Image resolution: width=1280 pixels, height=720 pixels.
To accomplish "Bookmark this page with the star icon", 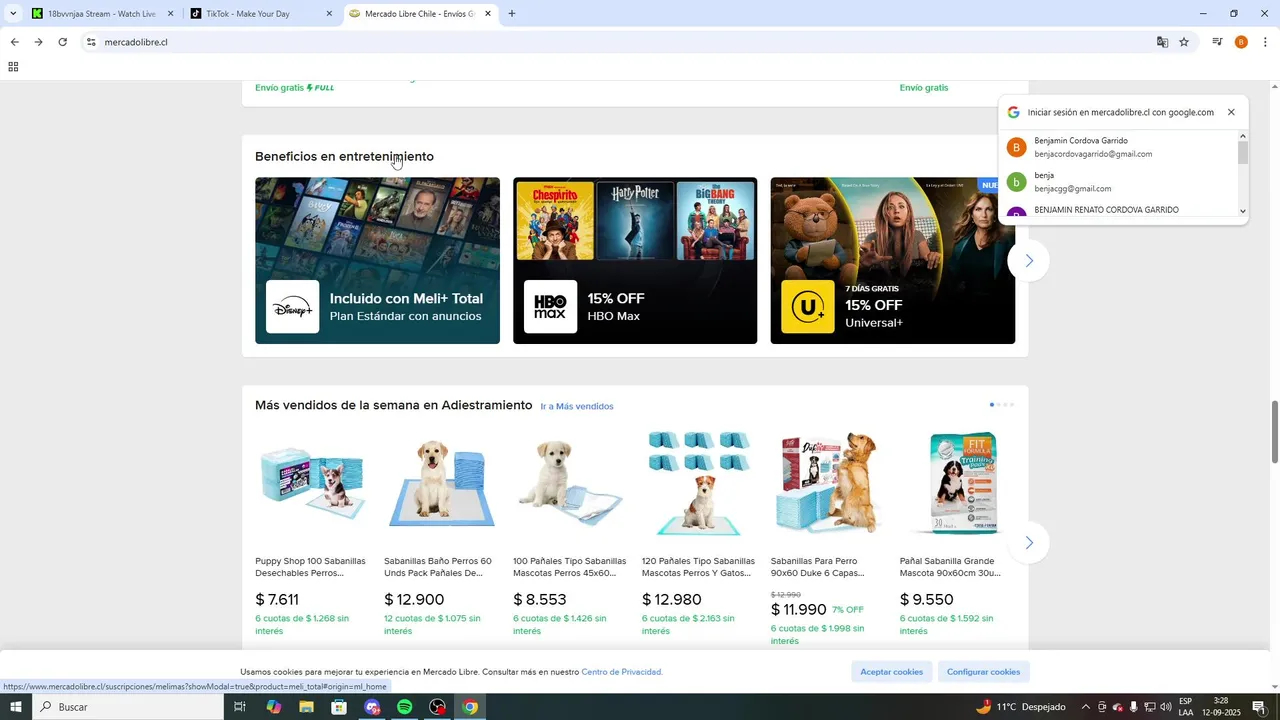I will (1184, 42).
